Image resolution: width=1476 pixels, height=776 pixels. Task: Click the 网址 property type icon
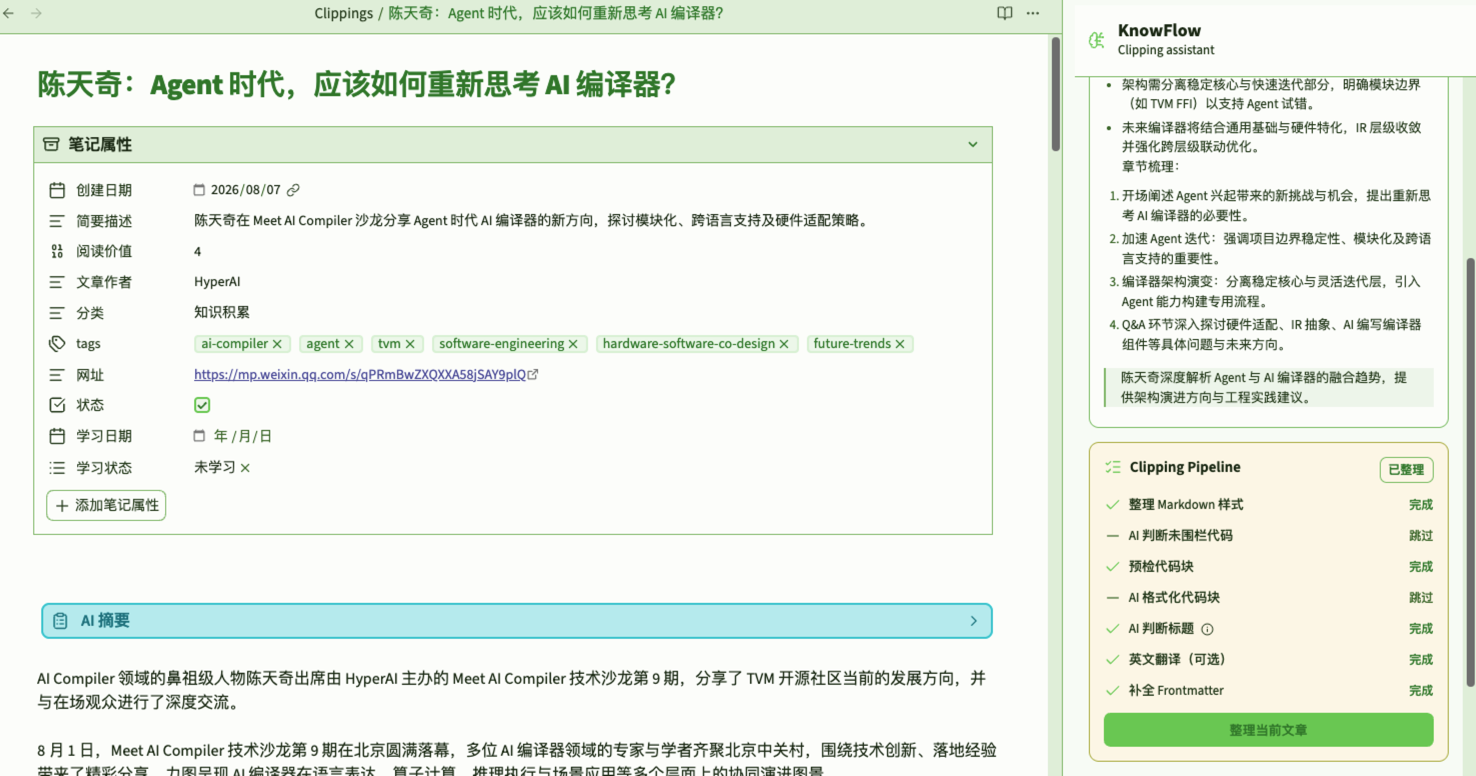click(57, 375)
